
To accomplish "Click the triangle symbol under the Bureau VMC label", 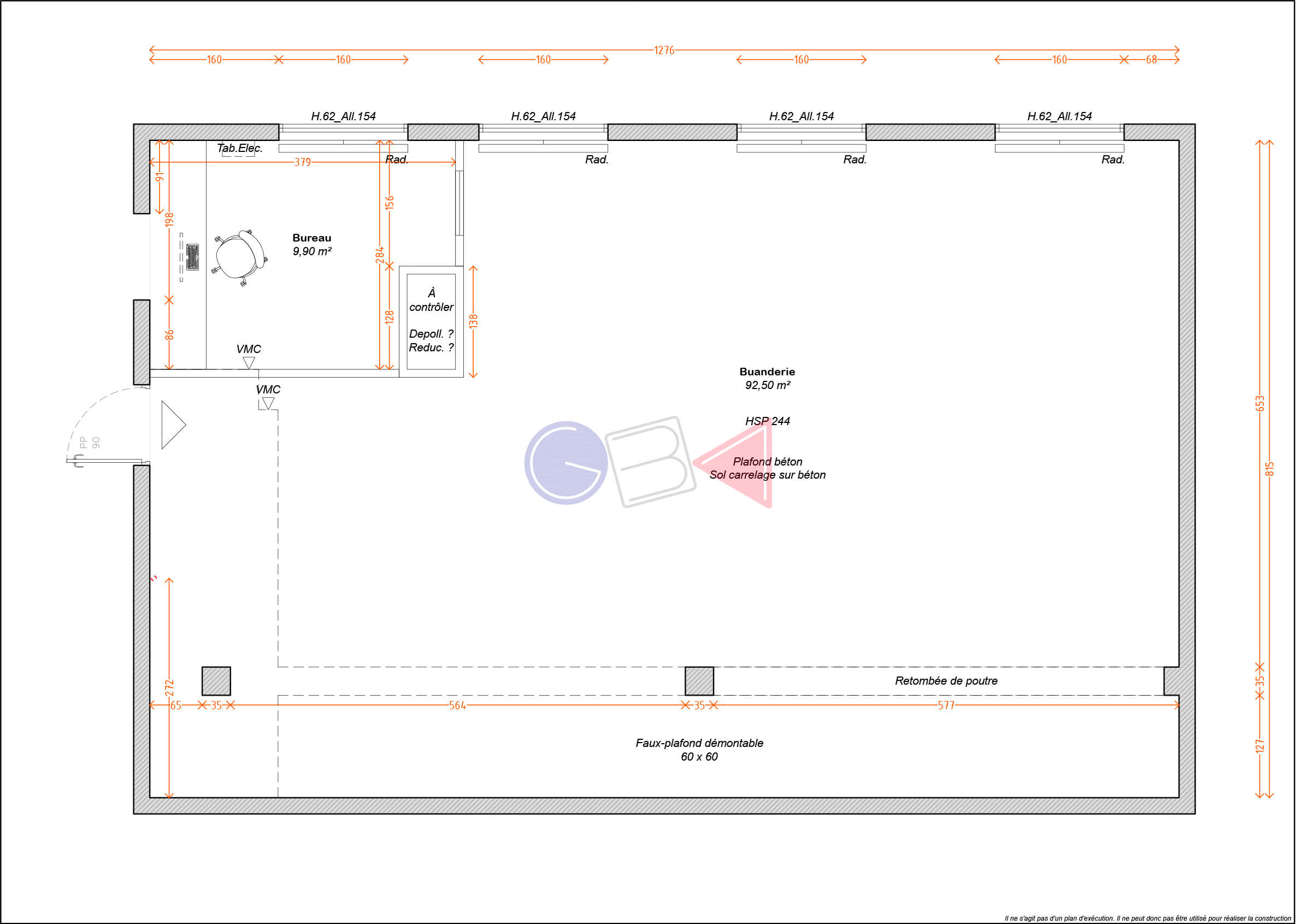I will pos(249,362).
